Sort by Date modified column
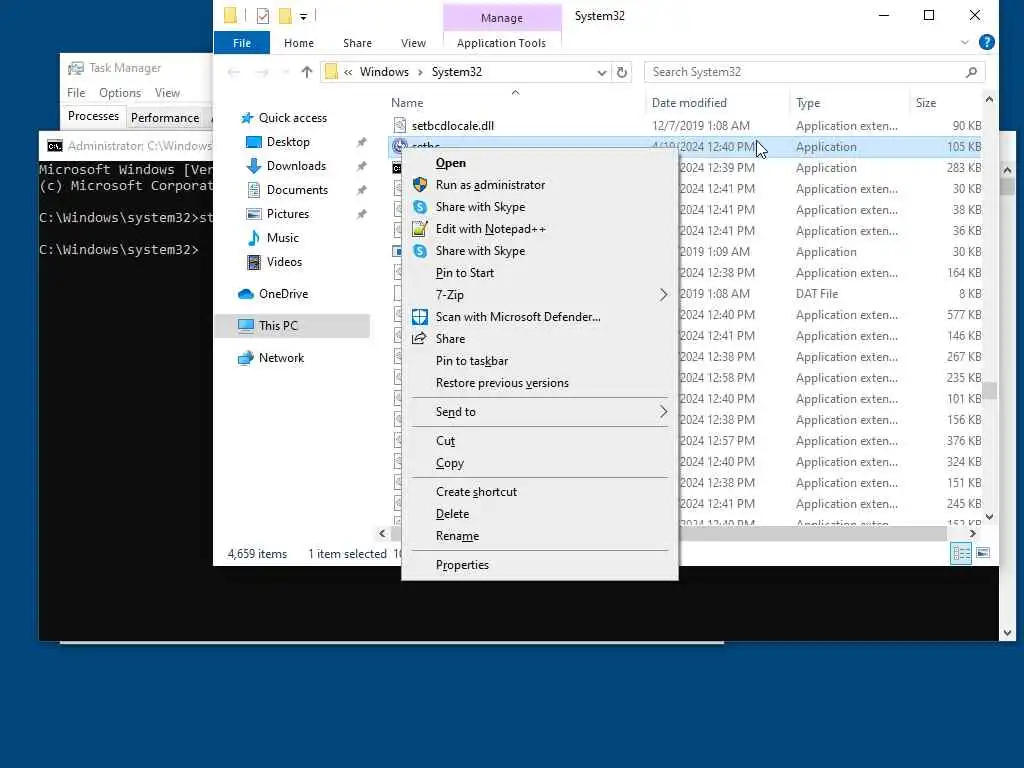The height and width of the screenshot is (768, 1024). (x=689, y=103)
